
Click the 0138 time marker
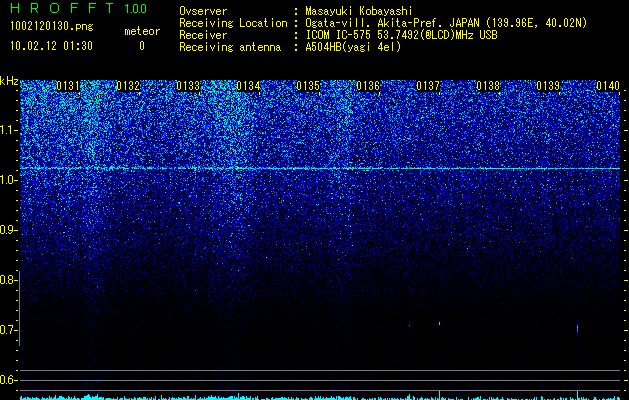click(x=488, y=86)
